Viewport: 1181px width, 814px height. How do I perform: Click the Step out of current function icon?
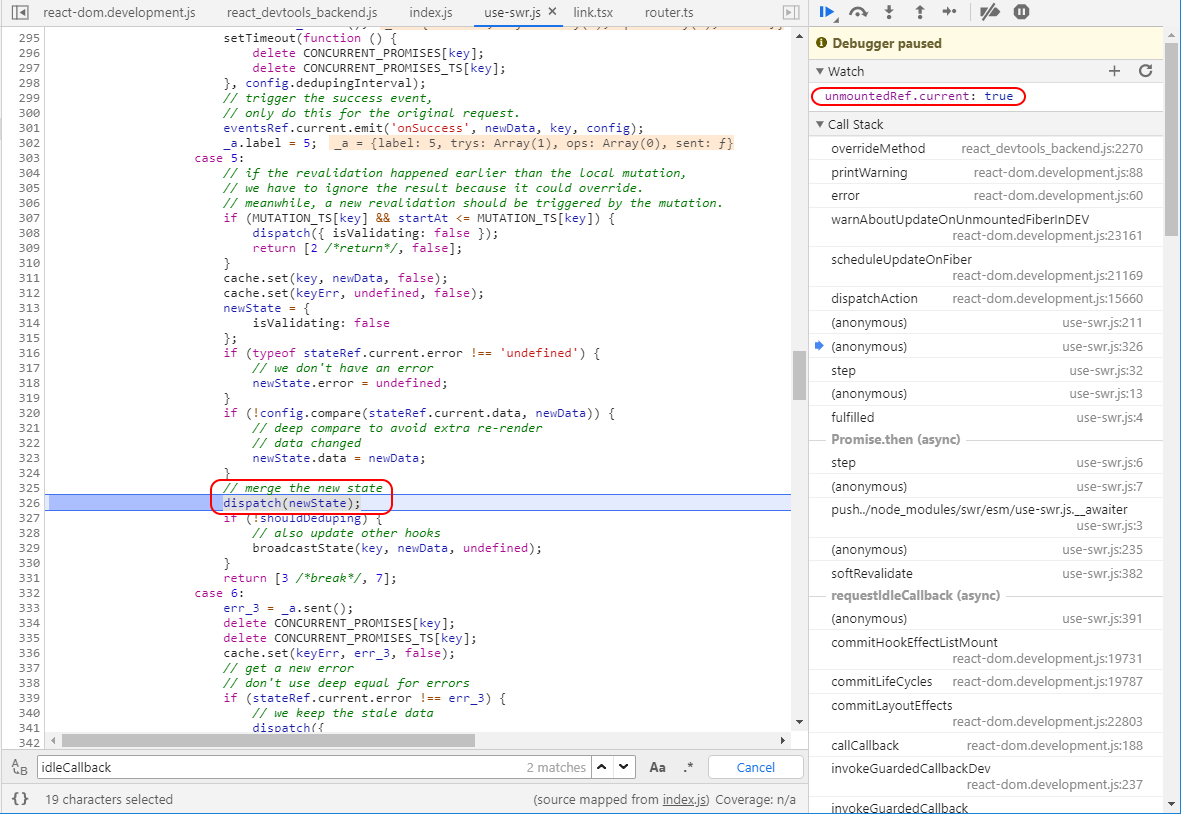point(920,12)
